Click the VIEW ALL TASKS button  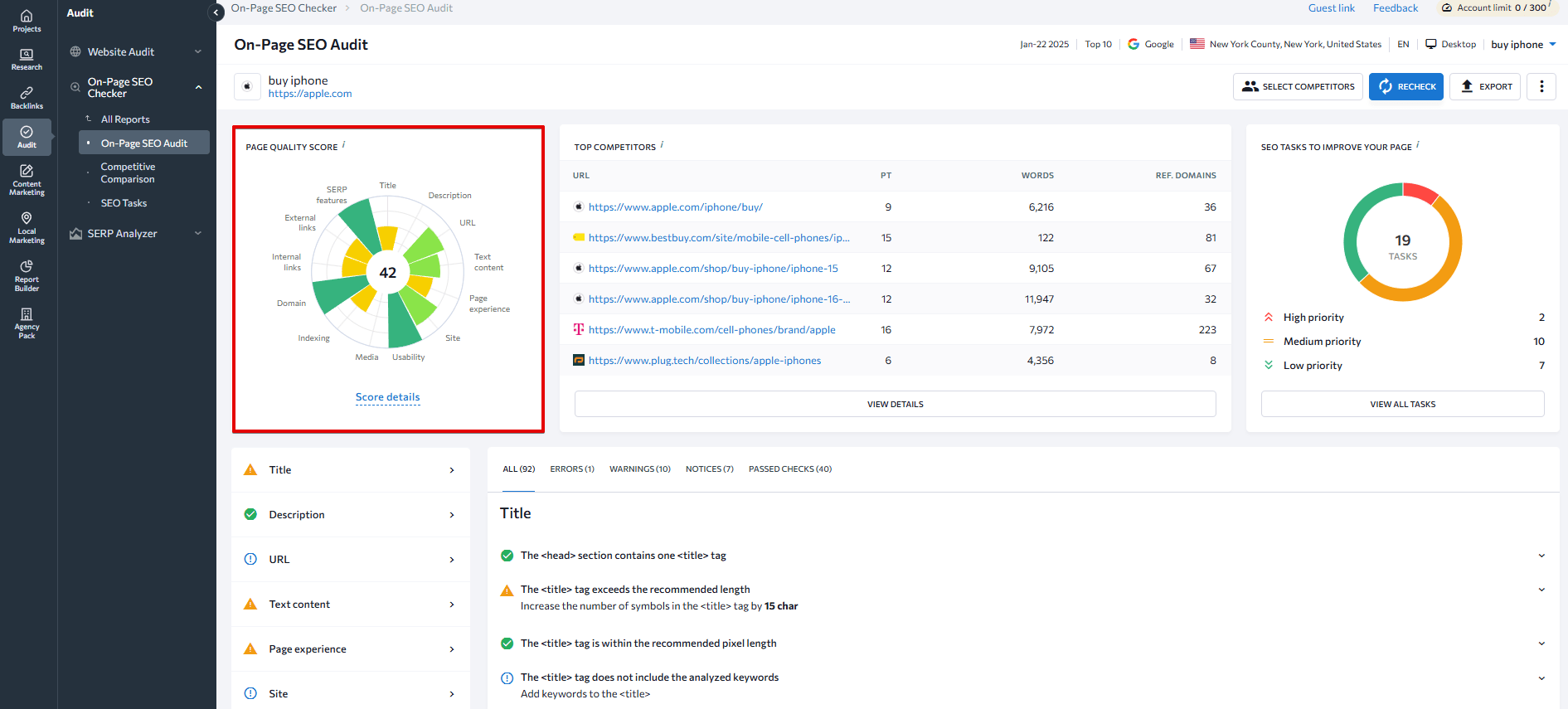point(1403,404)
